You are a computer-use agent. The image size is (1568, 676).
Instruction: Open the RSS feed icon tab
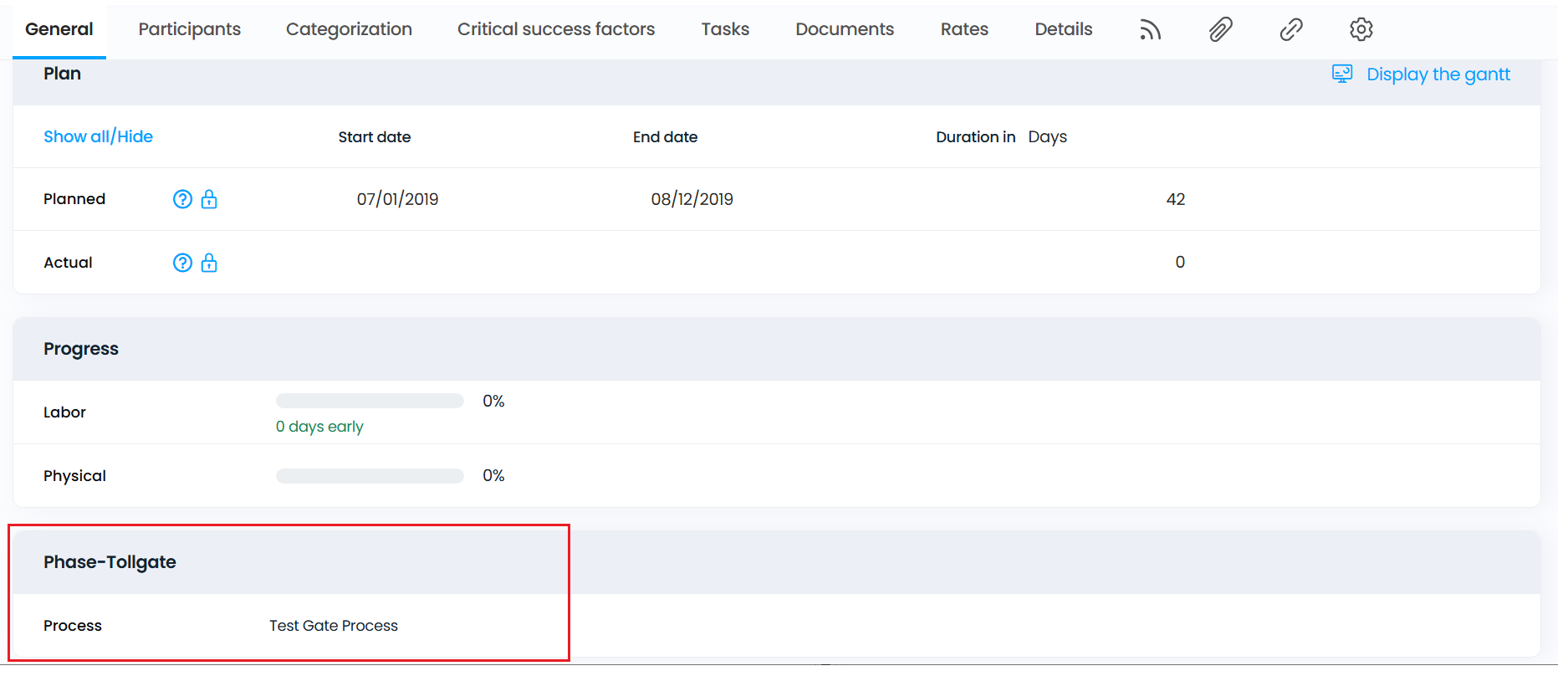[x=1150, y=30]
